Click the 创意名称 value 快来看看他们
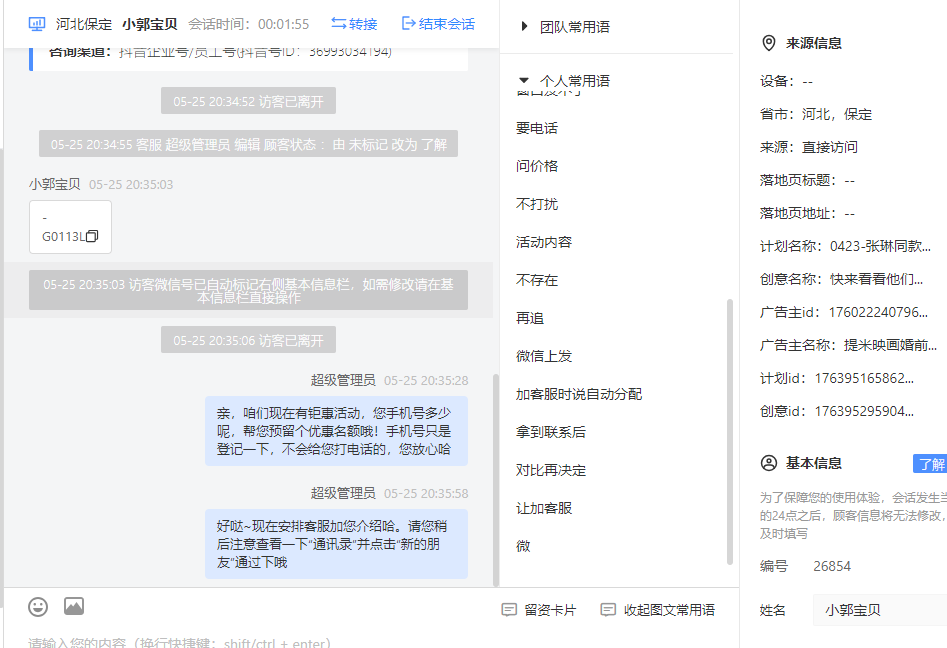 pyautogui.click(x=876, y=279)
